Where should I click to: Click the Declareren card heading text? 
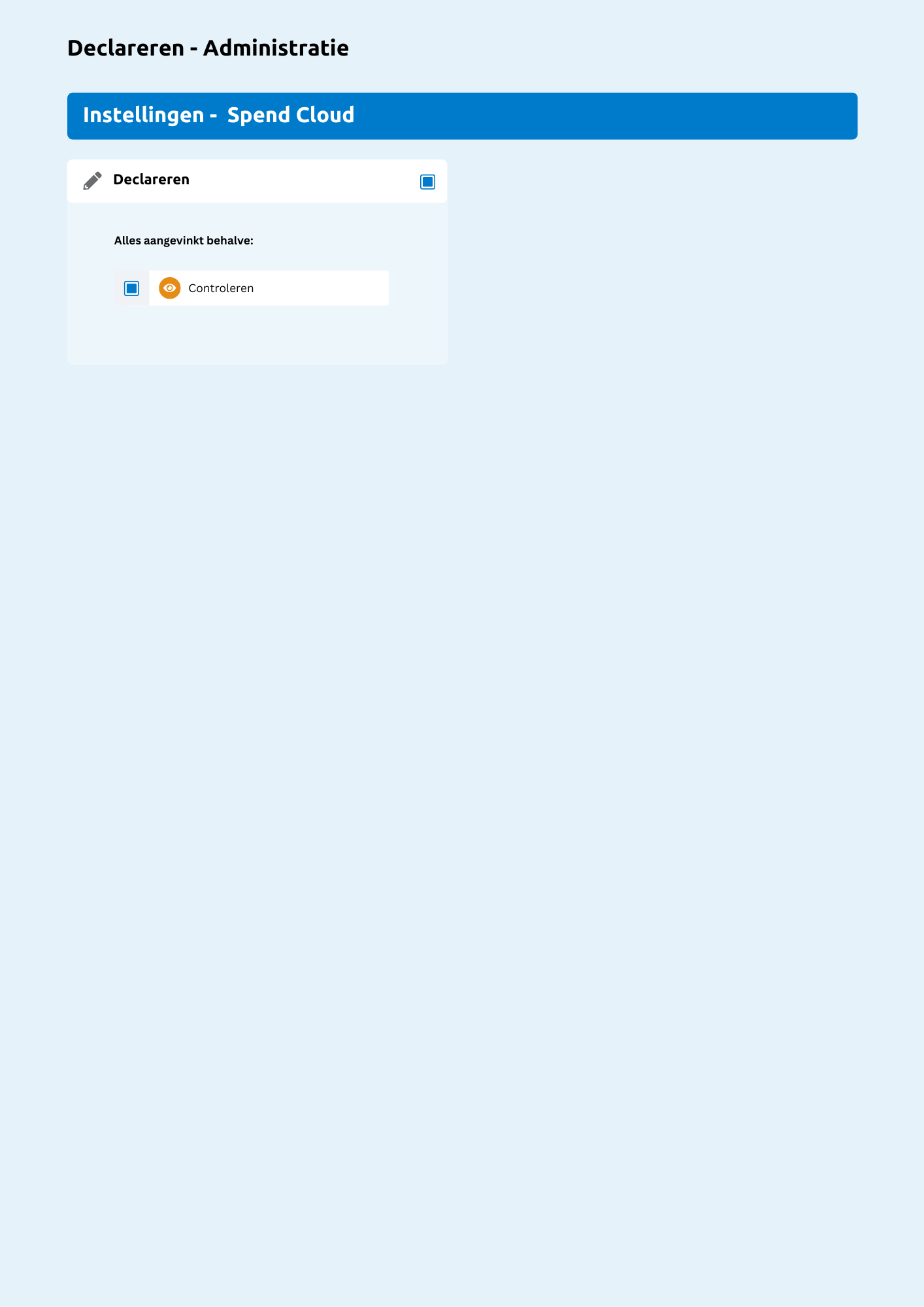coord(151,180)
